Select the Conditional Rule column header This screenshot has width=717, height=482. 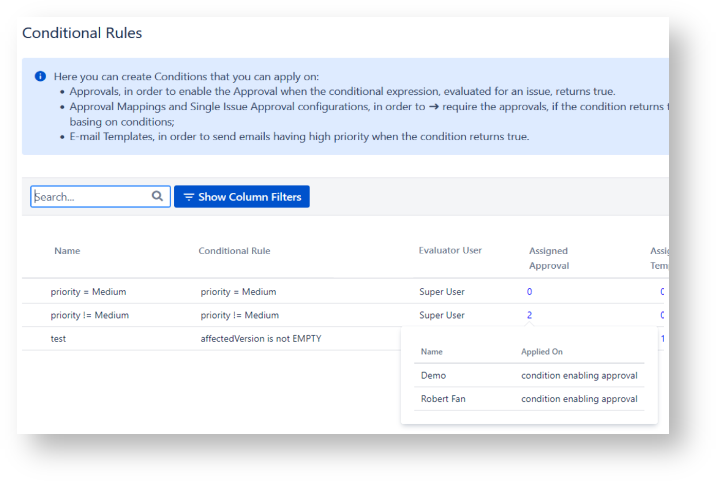tap(234, 251)
